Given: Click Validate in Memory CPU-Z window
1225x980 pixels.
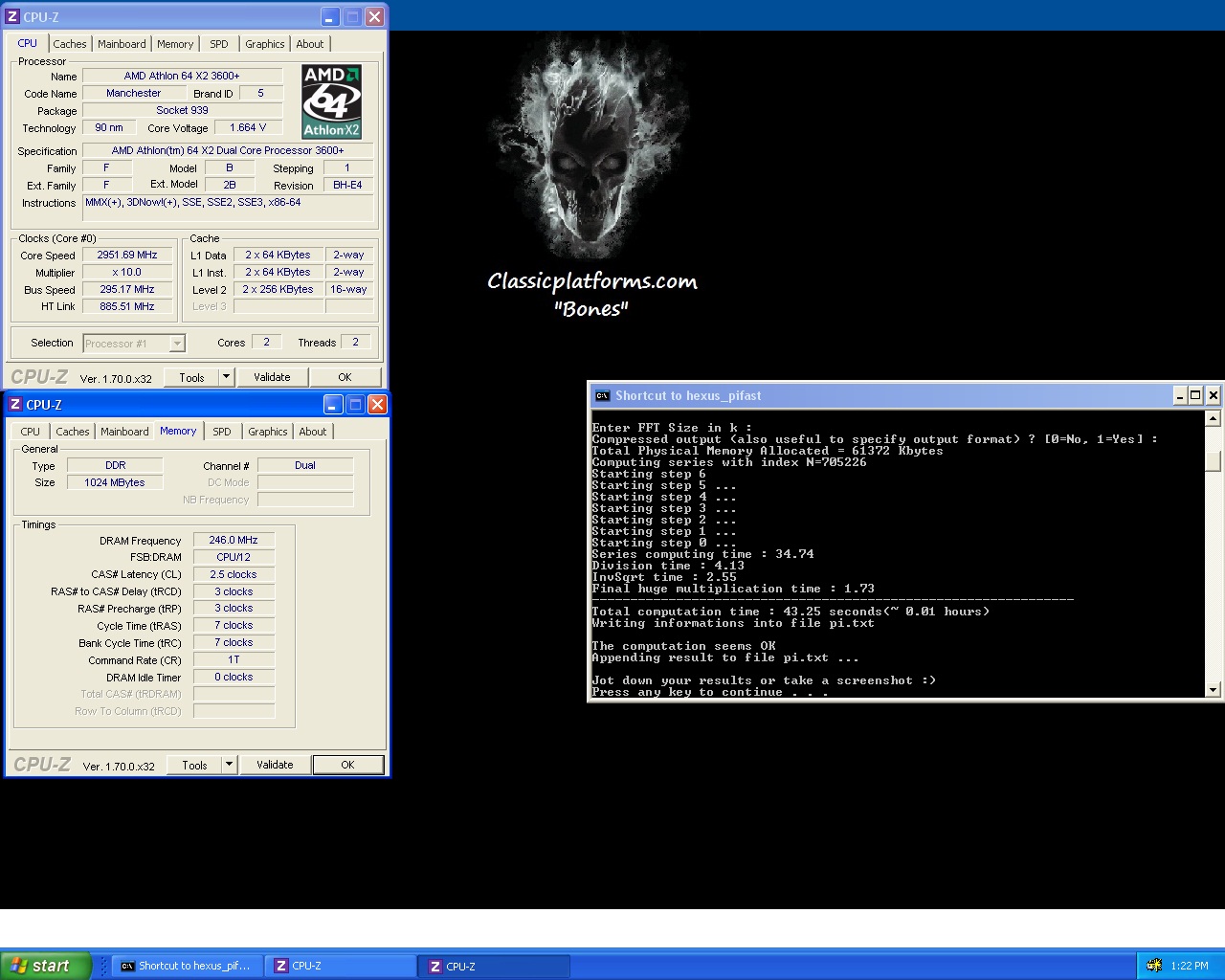Looking at the screenshot, I should (x=275, y=765).
